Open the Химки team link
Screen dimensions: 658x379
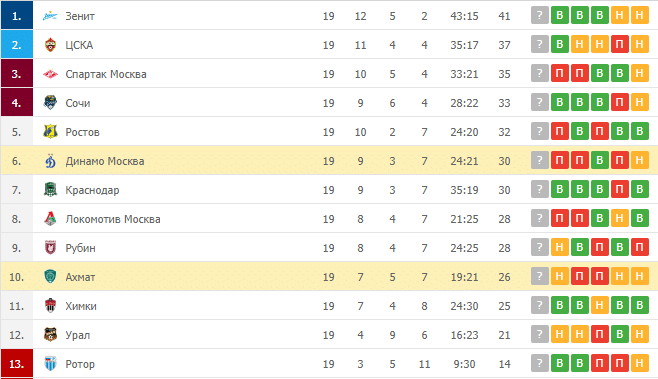click(81, 306)
